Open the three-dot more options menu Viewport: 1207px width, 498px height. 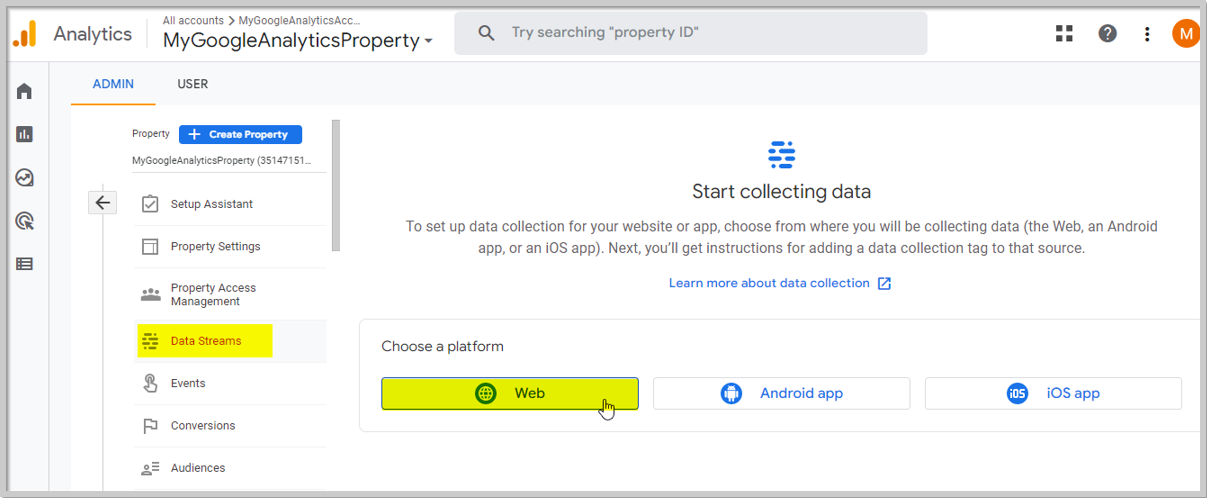1147,33
